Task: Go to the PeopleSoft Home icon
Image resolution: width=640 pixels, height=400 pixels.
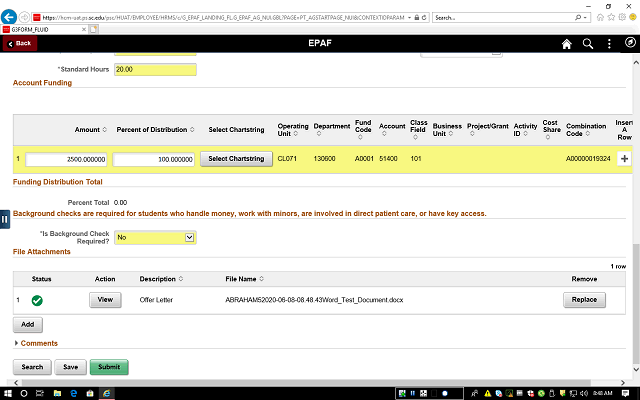Action: tap(567, 44)
